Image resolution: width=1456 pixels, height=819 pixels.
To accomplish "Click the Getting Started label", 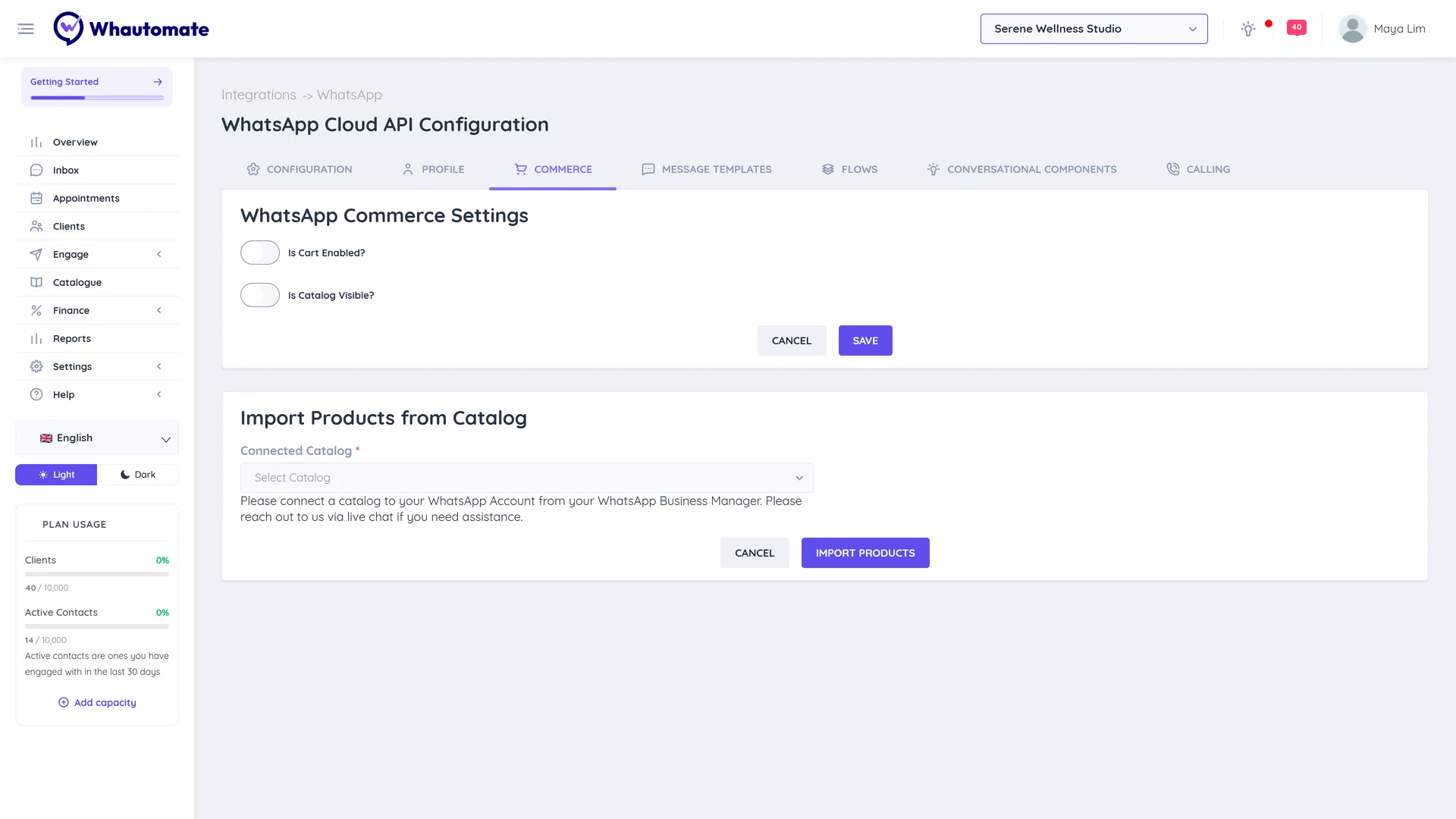I will pos(64,82).
